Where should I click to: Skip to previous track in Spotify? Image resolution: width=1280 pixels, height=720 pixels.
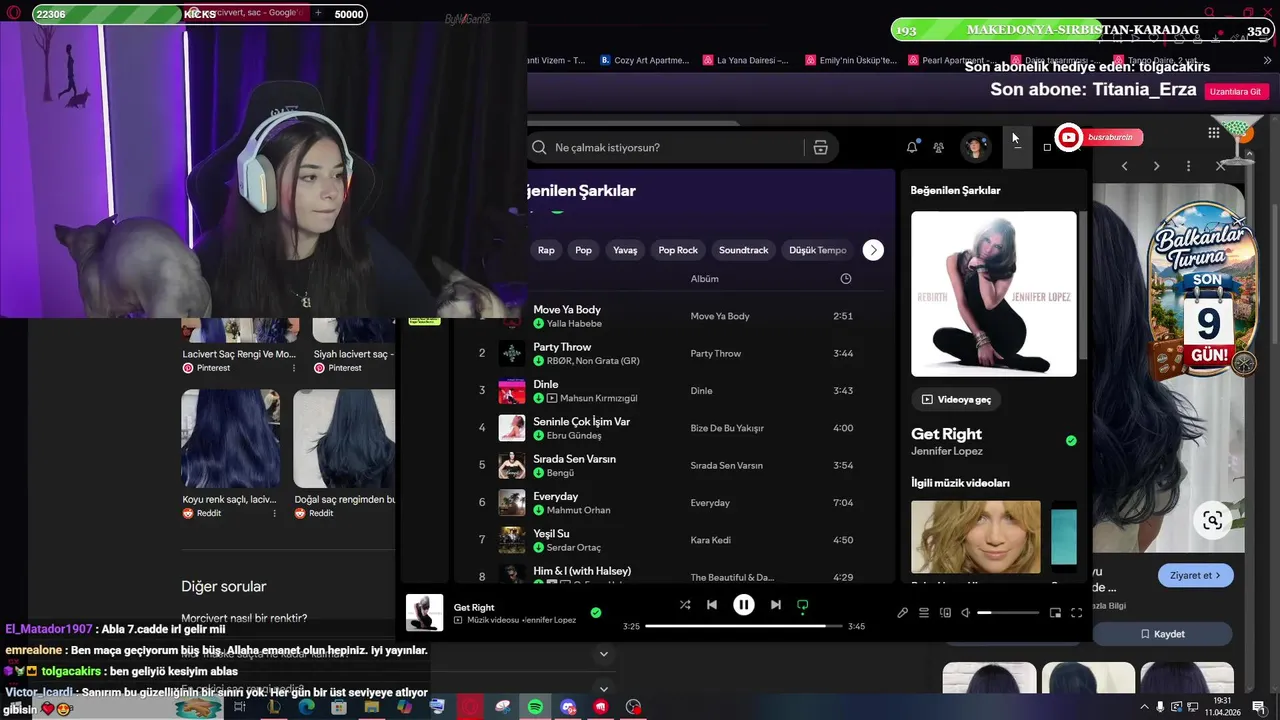click(x=712, y=605)
